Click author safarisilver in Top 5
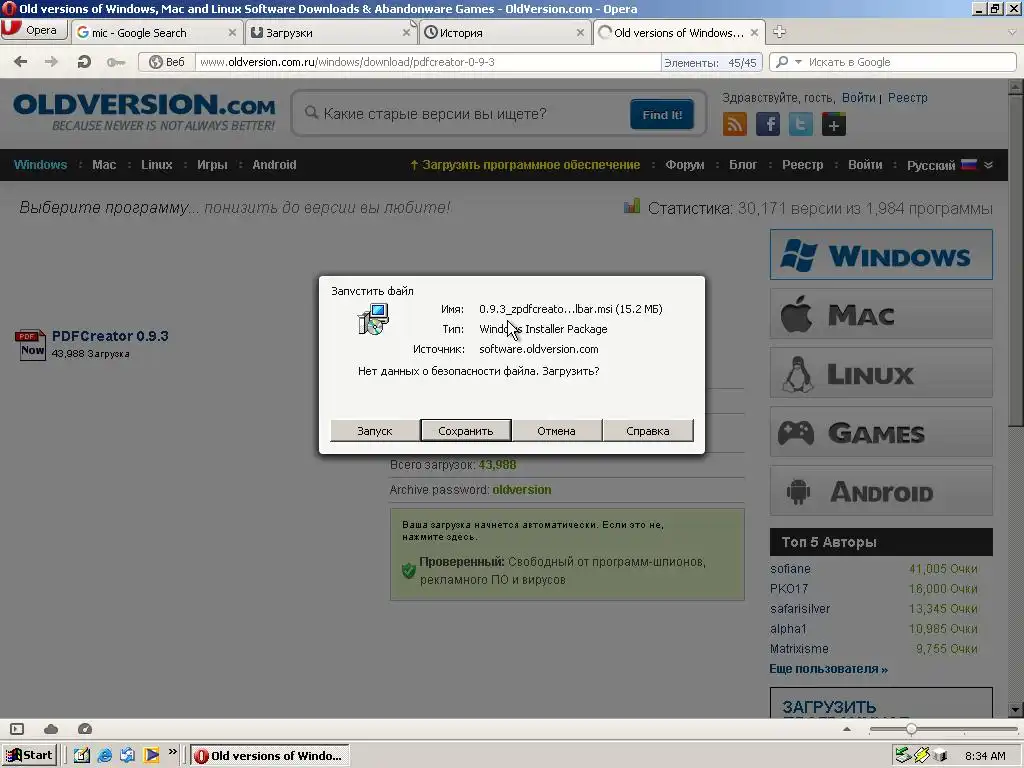The height and width of the screenshot is (768, 1024). tap(800, 609)
